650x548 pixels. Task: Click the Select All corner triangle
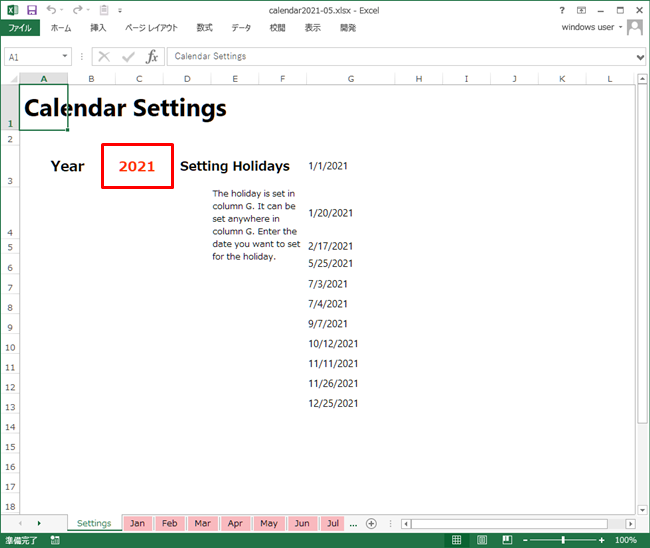(x=11, y=78)
